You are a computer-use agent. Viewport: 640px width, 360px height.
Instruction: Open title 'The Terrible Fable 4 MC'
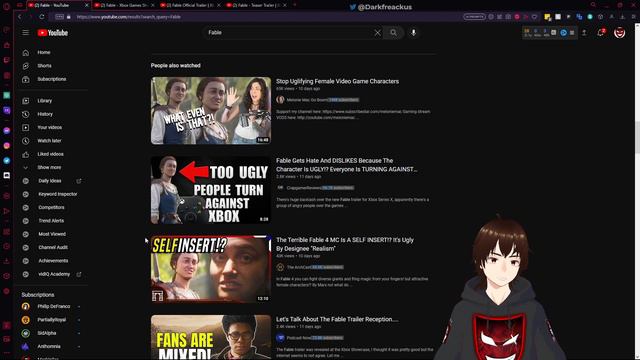coord(345,244)
